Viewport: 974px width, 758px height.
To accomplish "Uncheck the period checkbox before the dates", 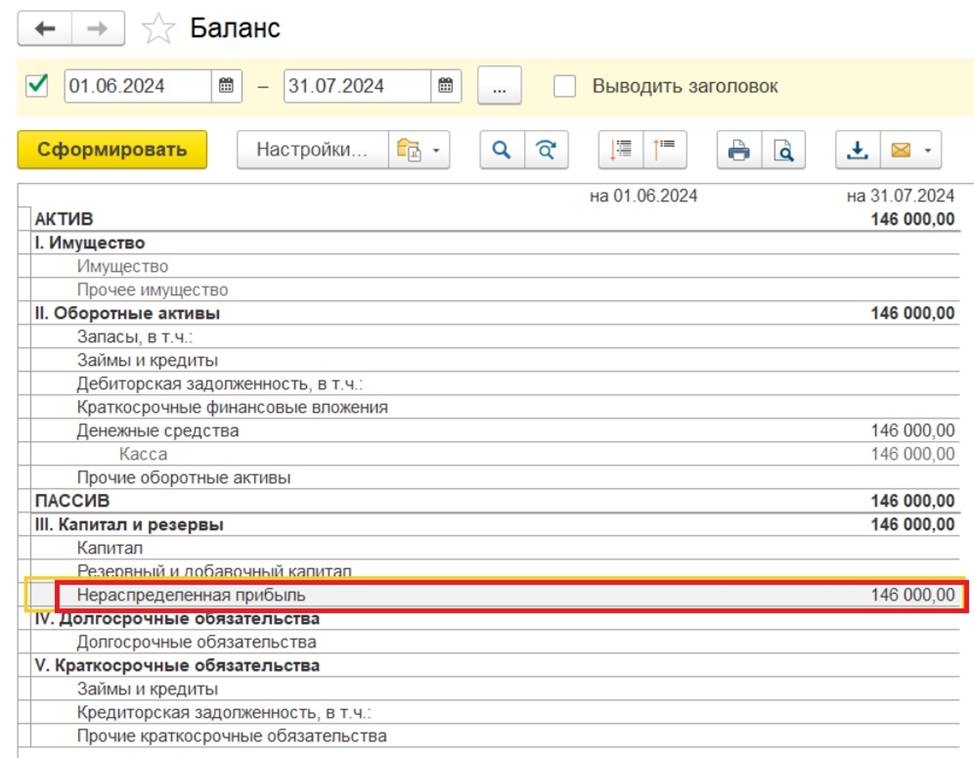I will coord(38,86).
